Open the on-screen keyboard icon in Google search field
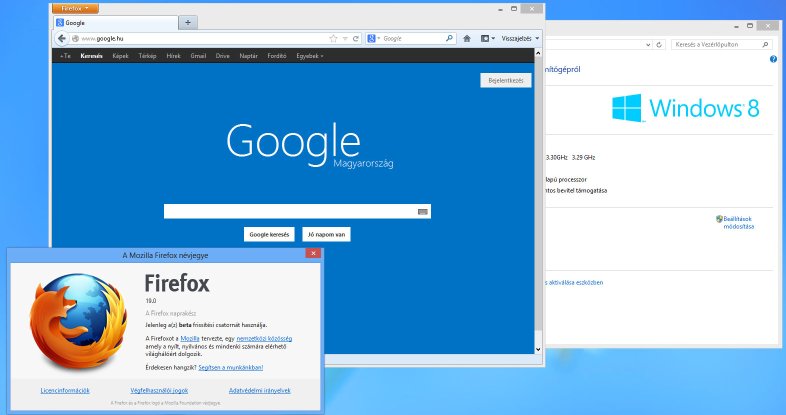786x415 pixels. [423, 212]
